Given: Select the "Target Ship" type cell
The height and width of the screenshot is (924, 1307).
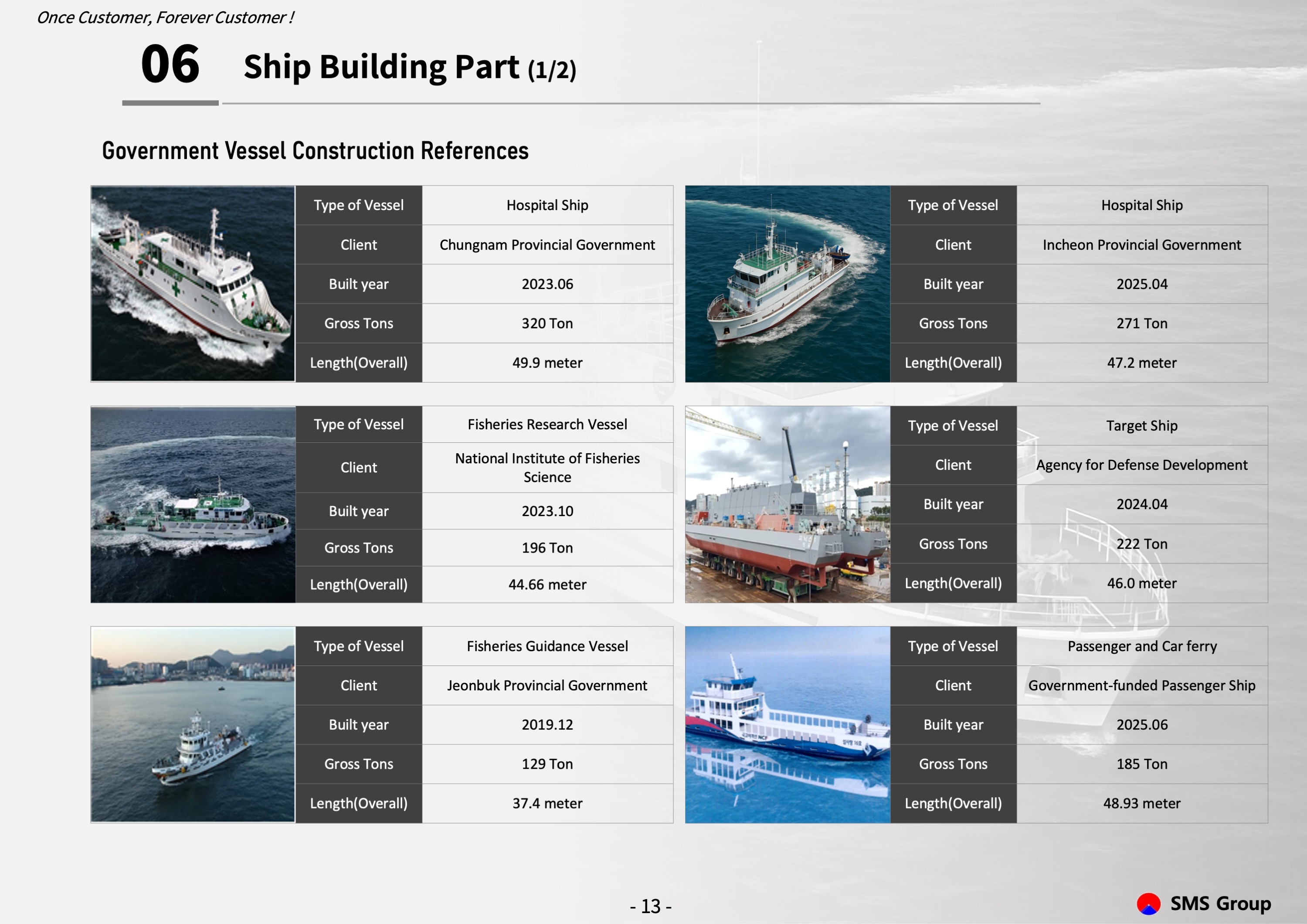Looking at the screenshot, I should coord(1142,425).
